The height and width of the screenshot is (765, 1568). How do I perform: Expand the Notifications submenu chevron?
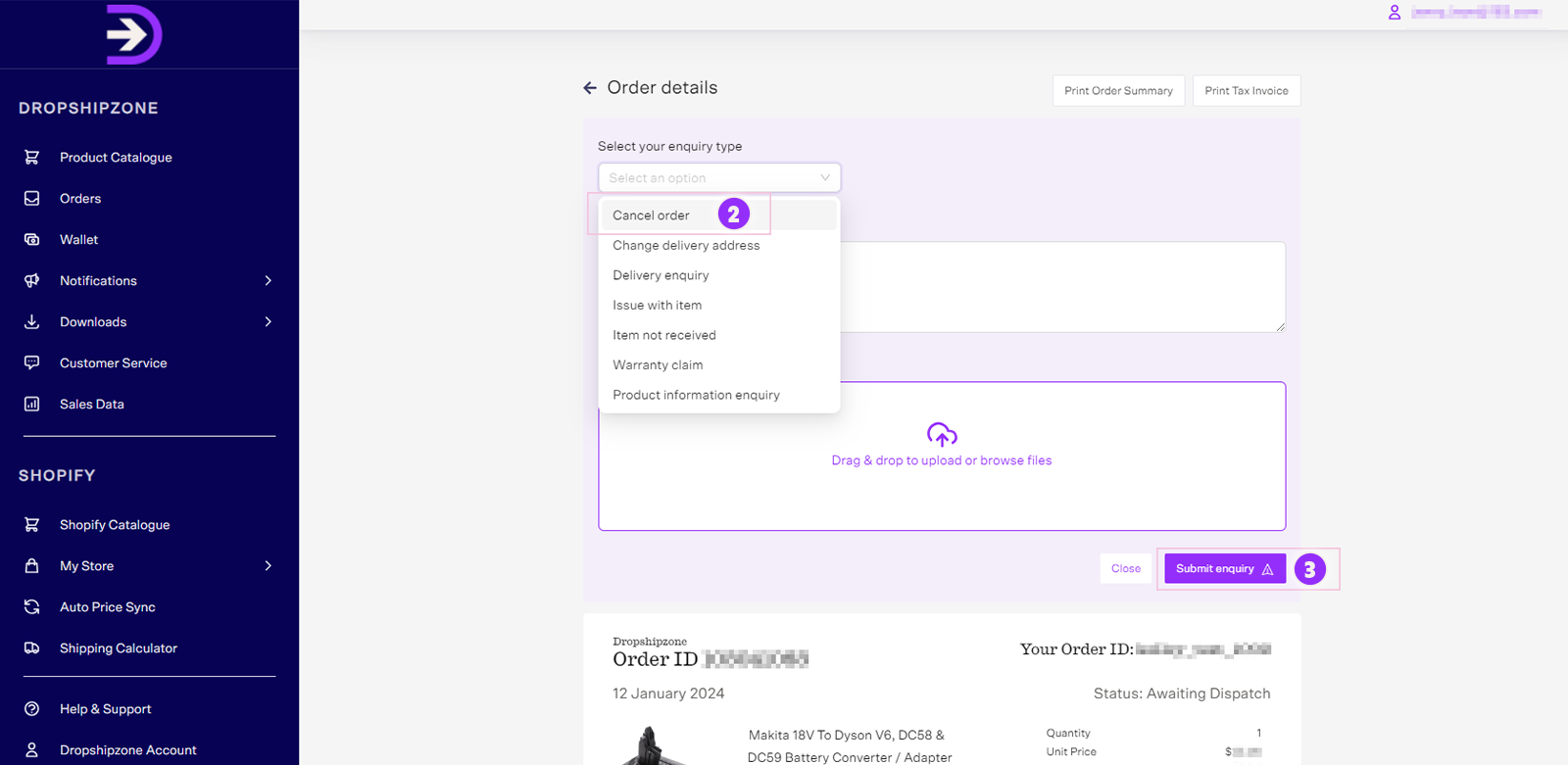click(x=269, y=280)
